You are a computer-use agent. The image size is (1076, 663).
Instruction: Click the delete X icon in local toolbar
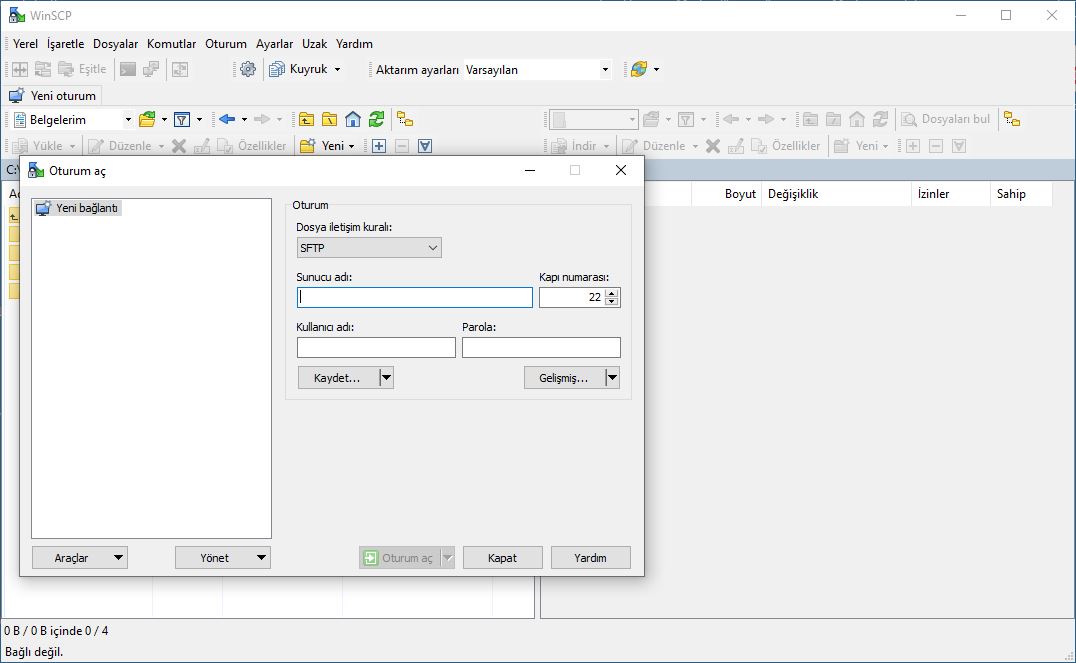(179, 146)
